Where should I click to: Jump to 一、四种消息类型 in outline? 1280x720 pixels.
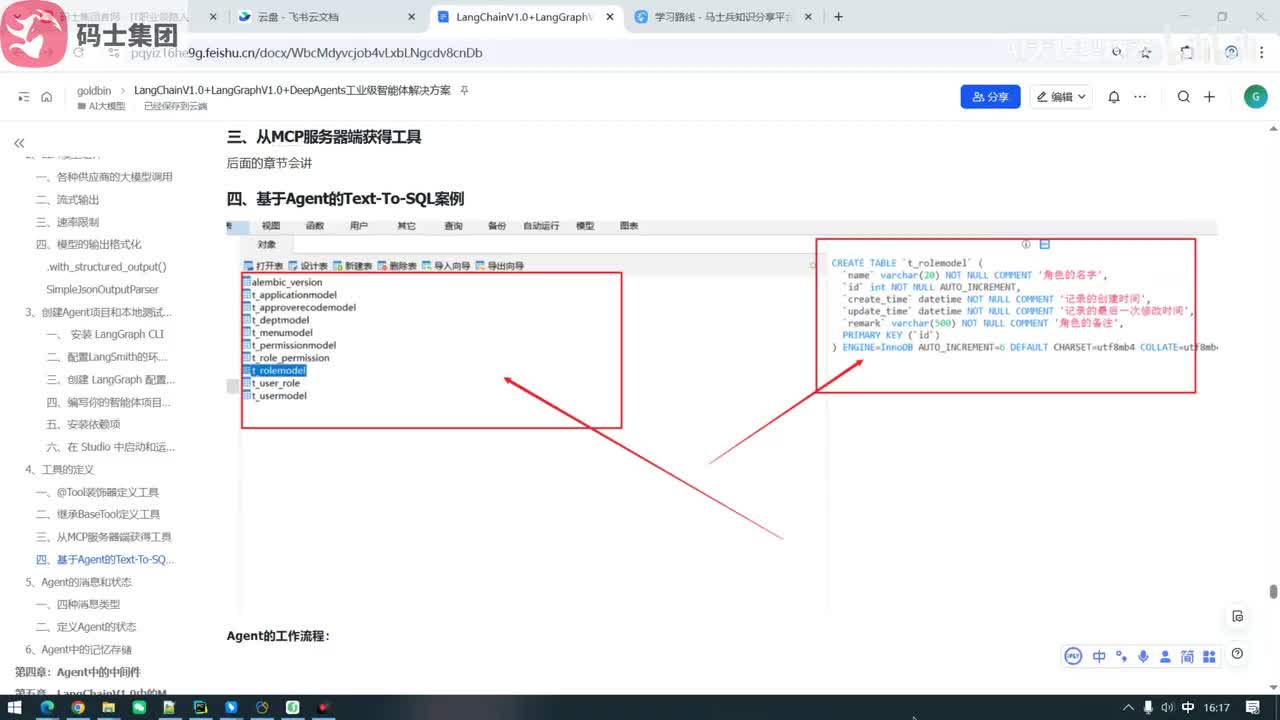(77, 604)
